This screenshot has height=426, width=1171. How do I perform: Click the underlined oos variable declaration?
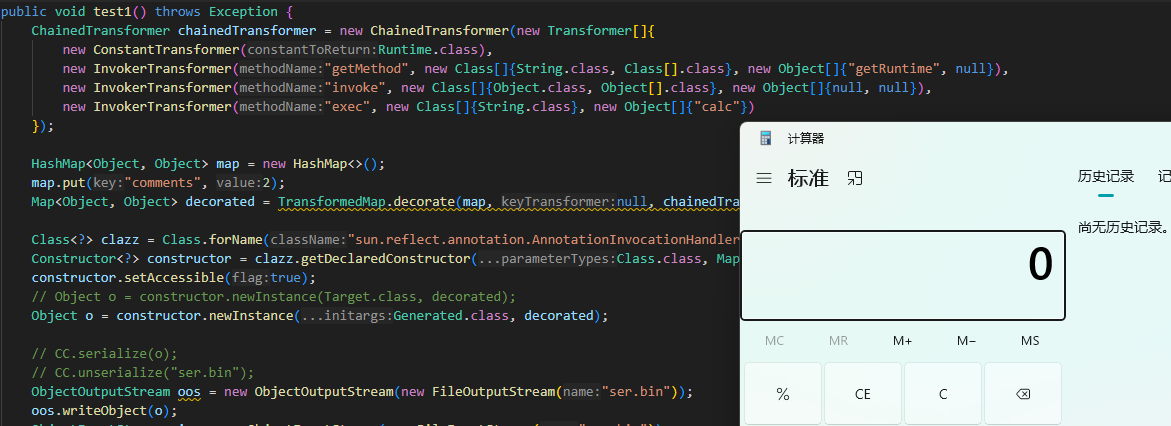pyautogui.click(x=188, y=392)
